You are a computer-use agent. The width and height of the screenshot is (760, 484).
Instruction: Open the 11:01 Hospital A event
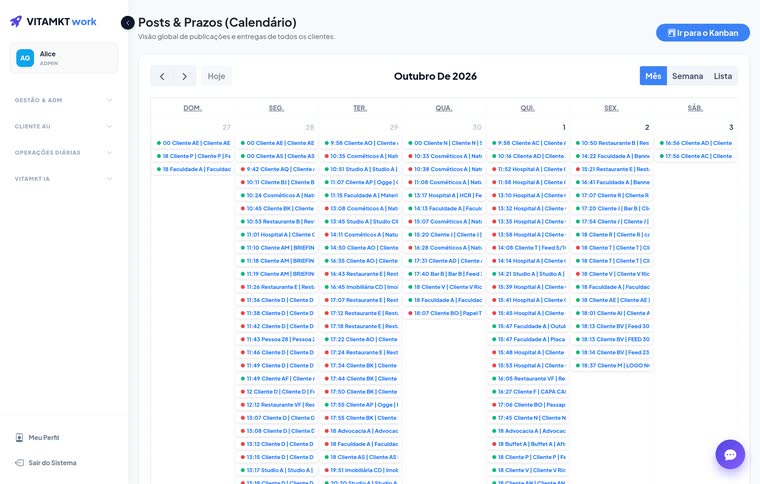(x=277, y=234)
